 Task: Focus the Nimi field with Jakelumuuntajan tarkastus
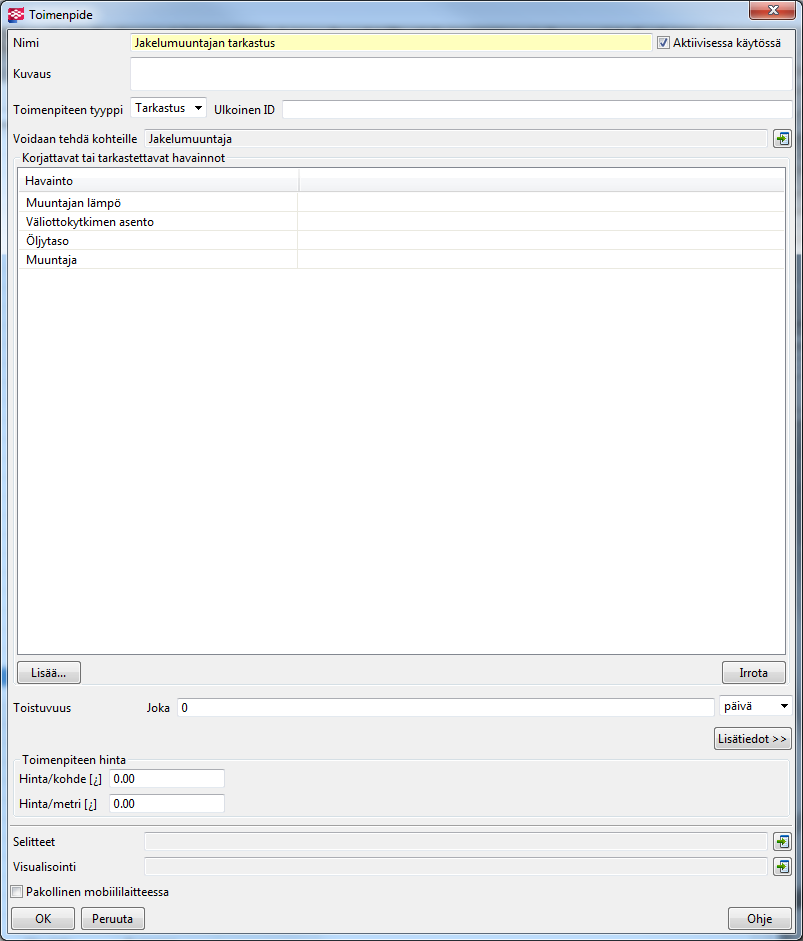(x=391, y=43)
